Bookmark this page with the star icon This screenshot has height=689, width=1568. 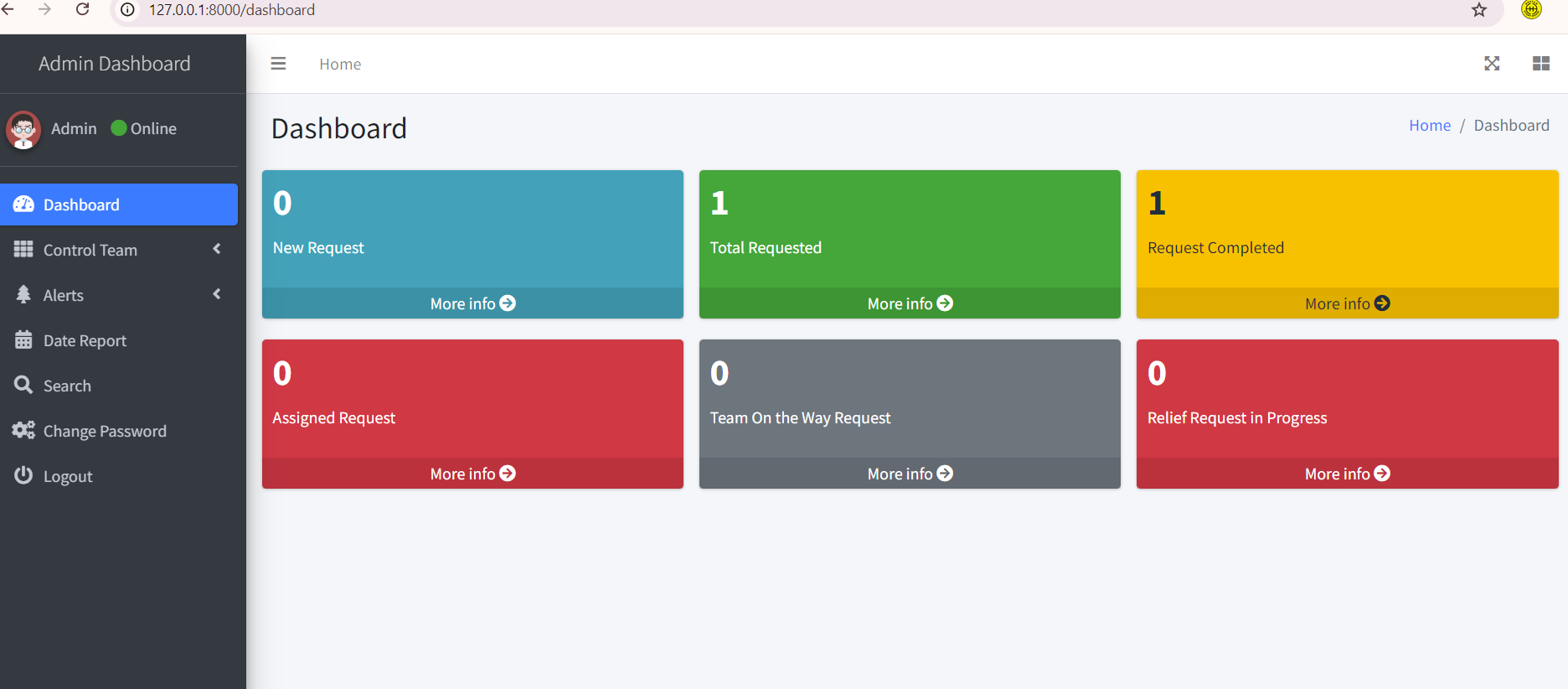[x=1479, y=10]
